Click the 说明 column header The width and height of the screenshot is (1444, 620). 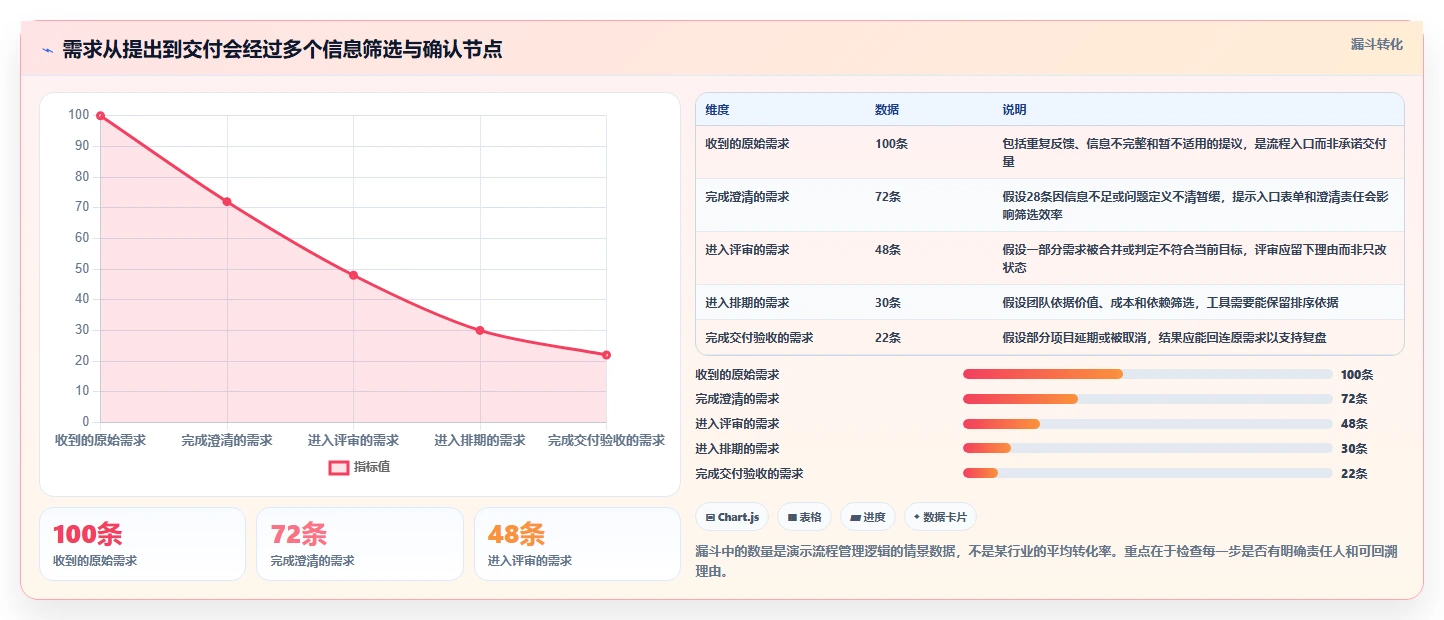(x=1014, y=110)
